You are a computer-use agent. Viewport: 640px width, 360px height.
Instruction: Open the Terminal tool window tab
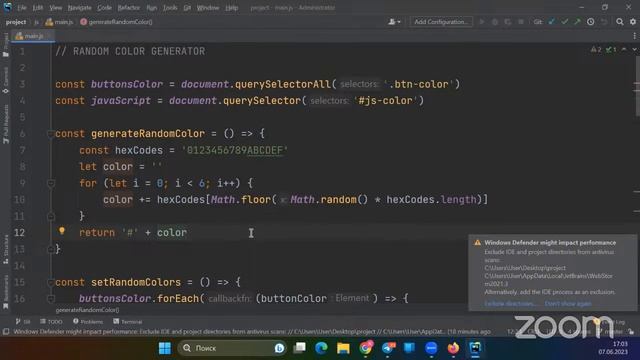(x=128, y=322)
